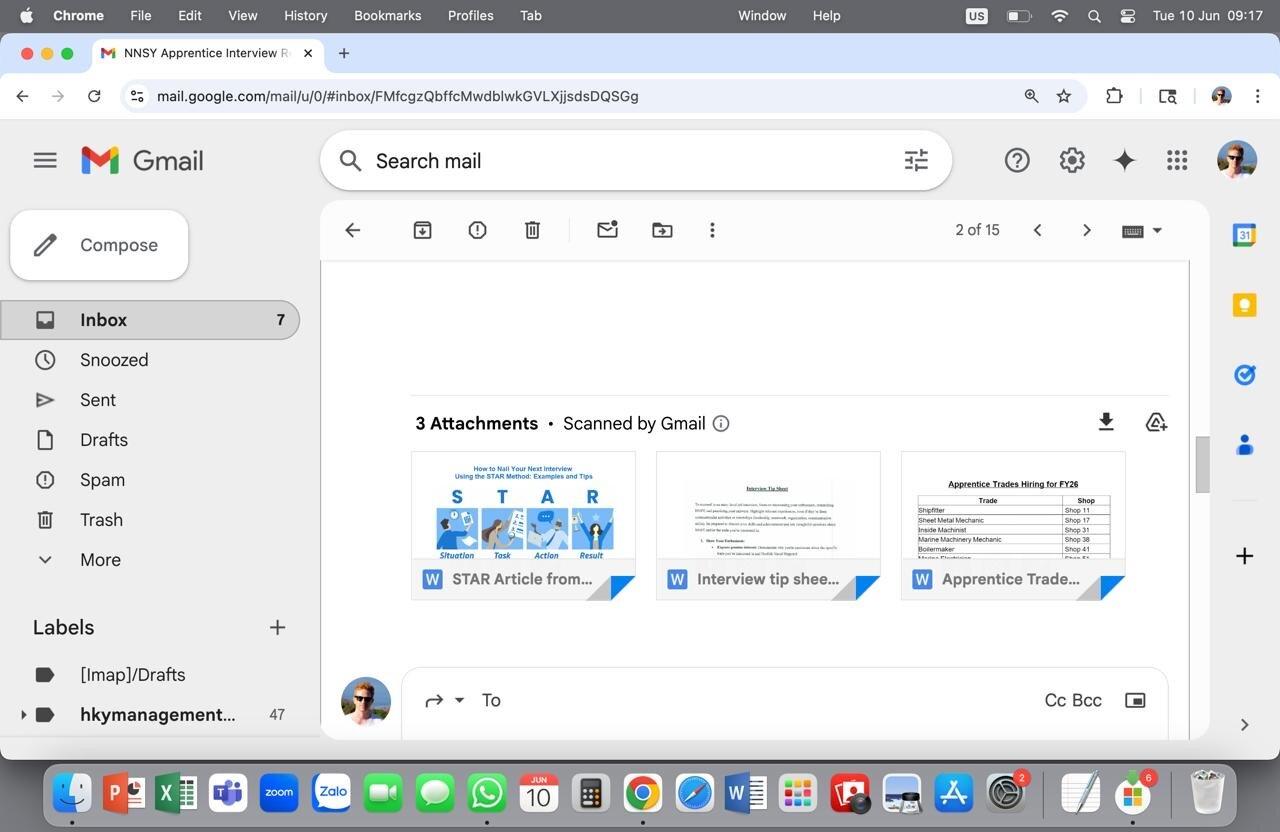The width and height of the screenshot is (1280, 832).
Task: Open Google Calendar side panel
Action: 1244,235
